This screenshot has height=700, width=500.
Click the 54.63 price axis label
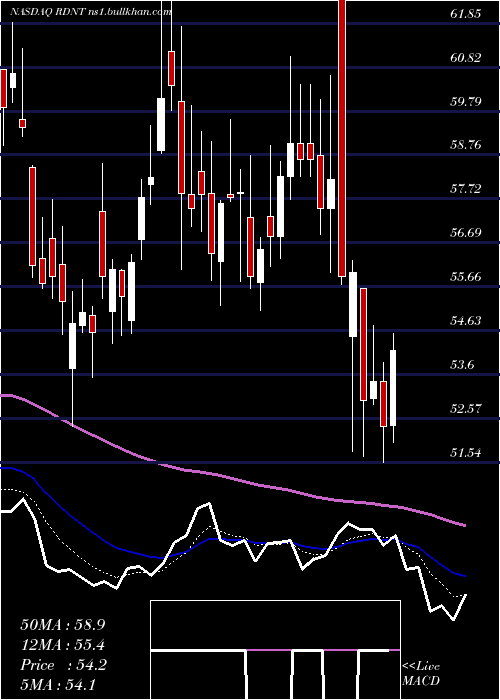pos(466,321)
